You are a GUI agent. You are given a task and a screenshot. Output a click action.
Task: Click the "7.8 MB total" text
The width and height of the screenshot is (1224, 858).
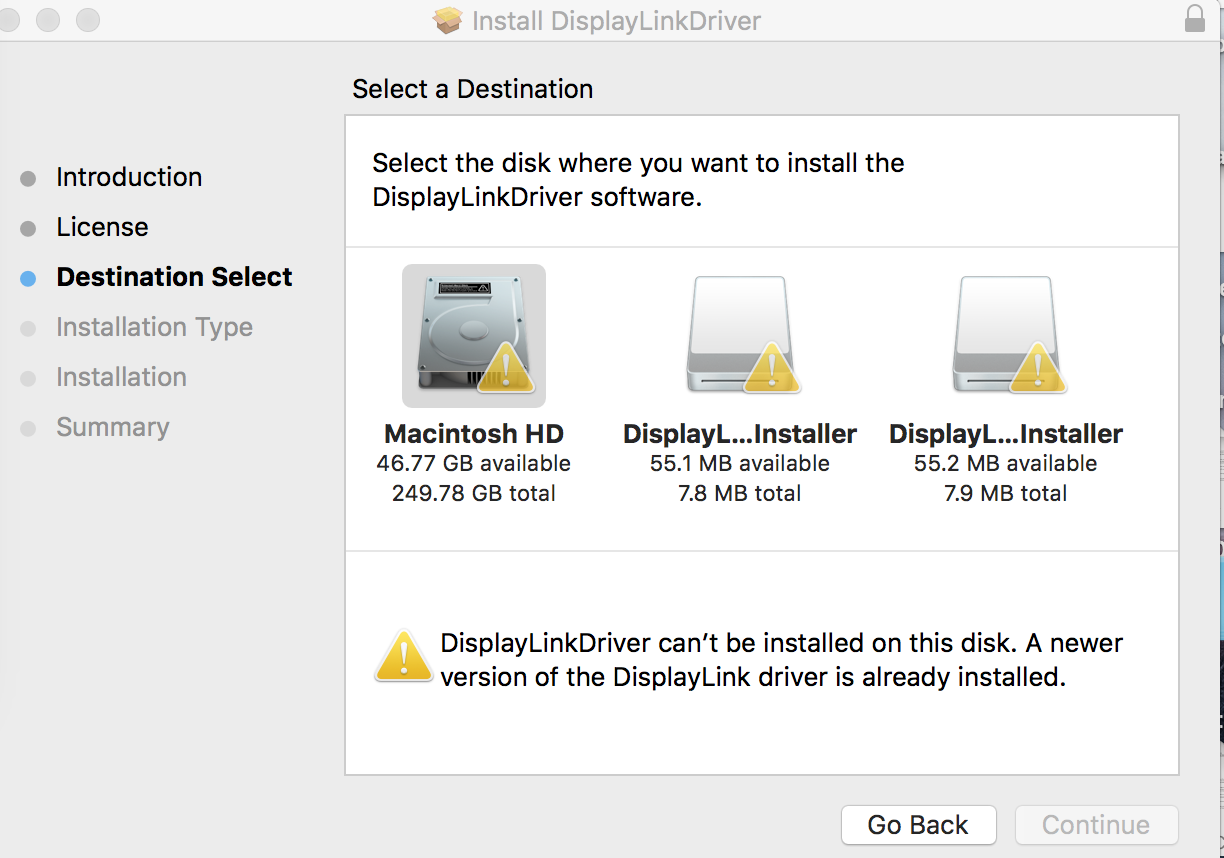740,494
